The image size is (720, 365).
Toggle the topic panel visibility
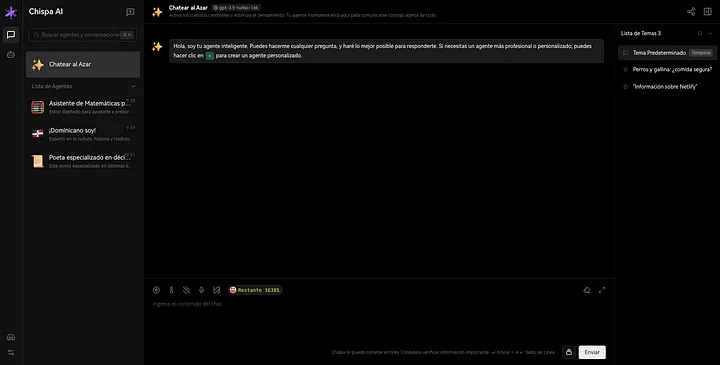(x=708, y=12)
